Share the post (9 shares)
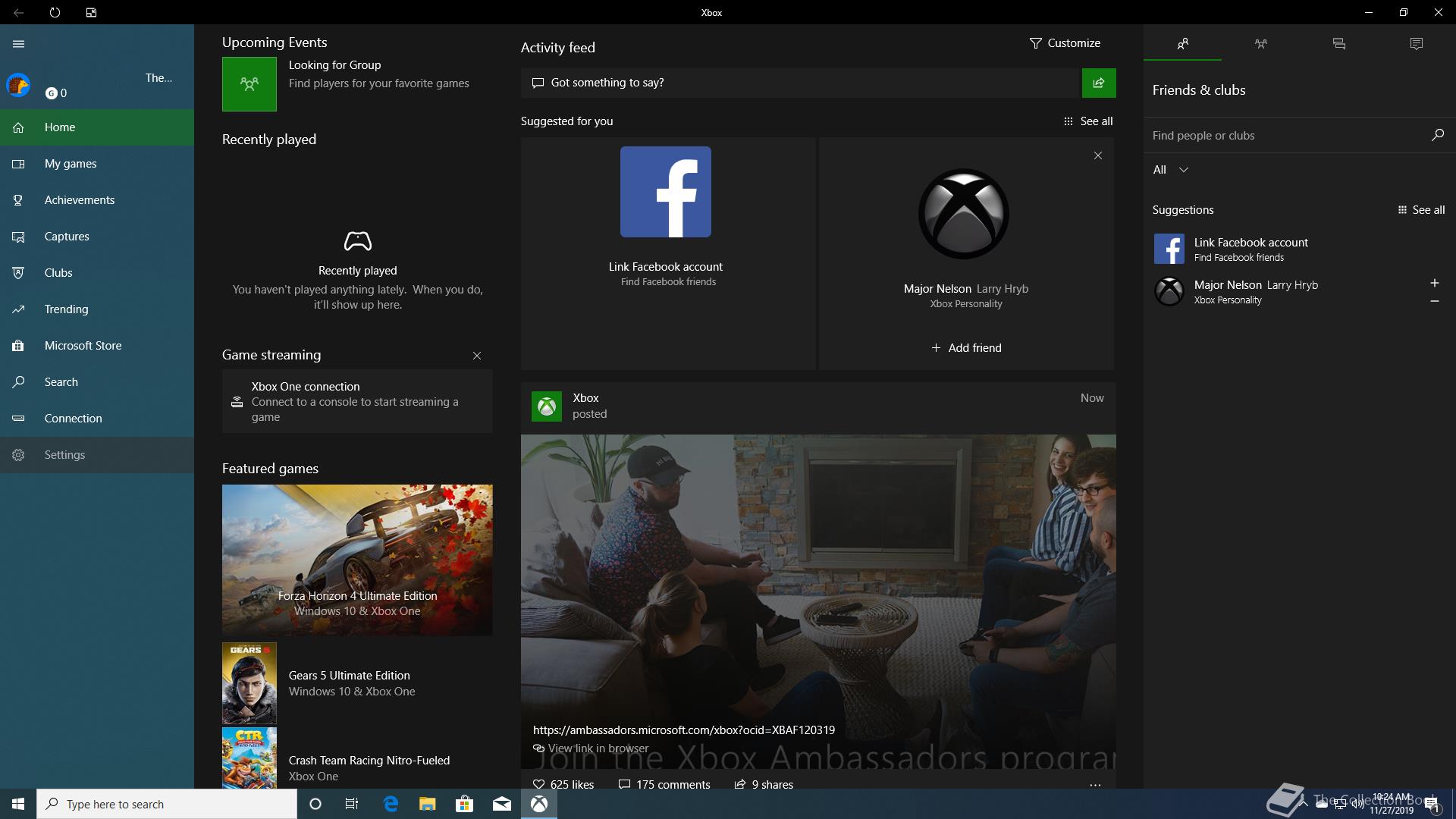Screen dimensions: 1456x819 764,785
